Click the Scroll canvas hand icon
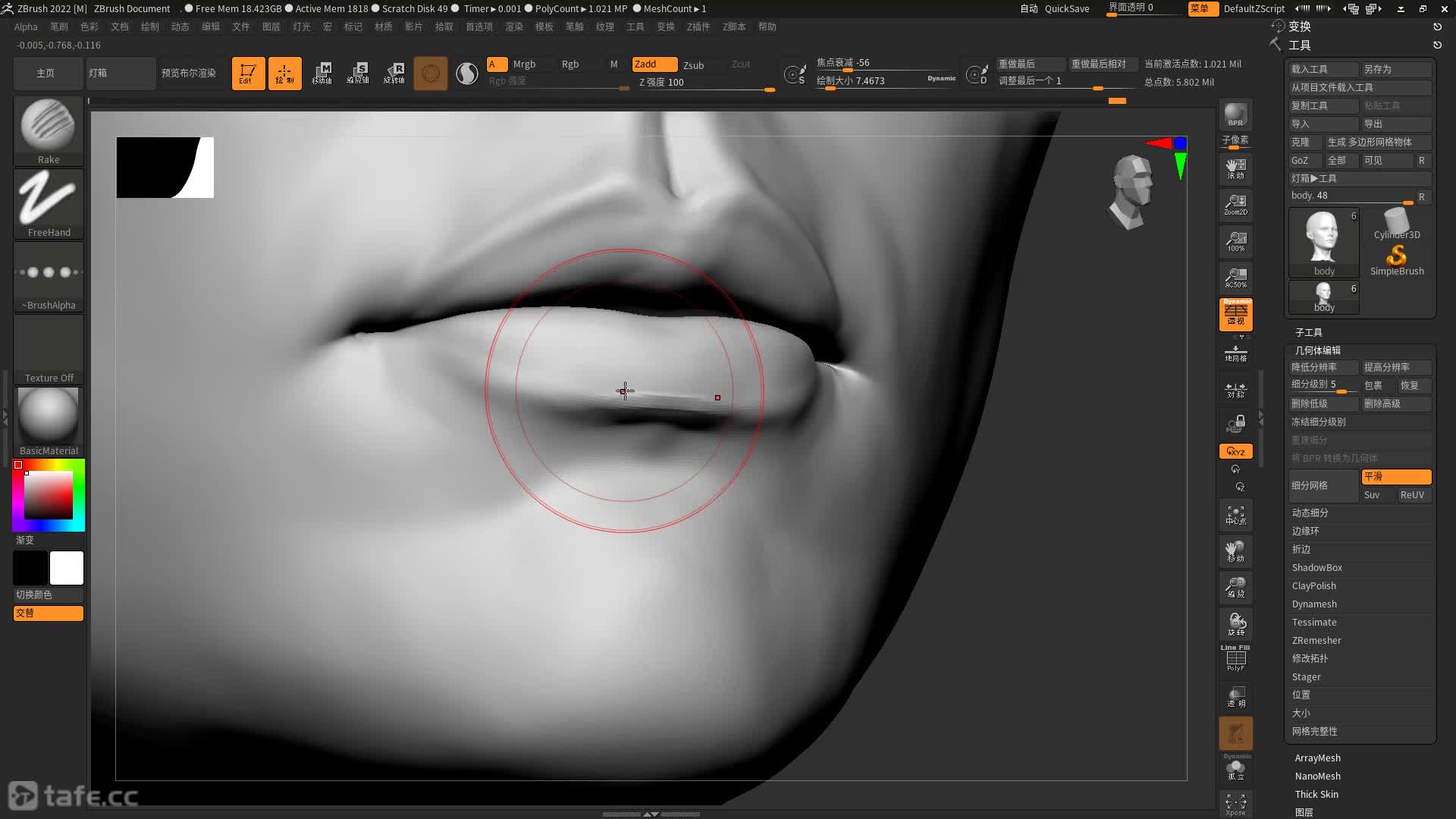The height and width of the screenshot is (819, 1456). pyautogui.click(x=1235, y=168)
